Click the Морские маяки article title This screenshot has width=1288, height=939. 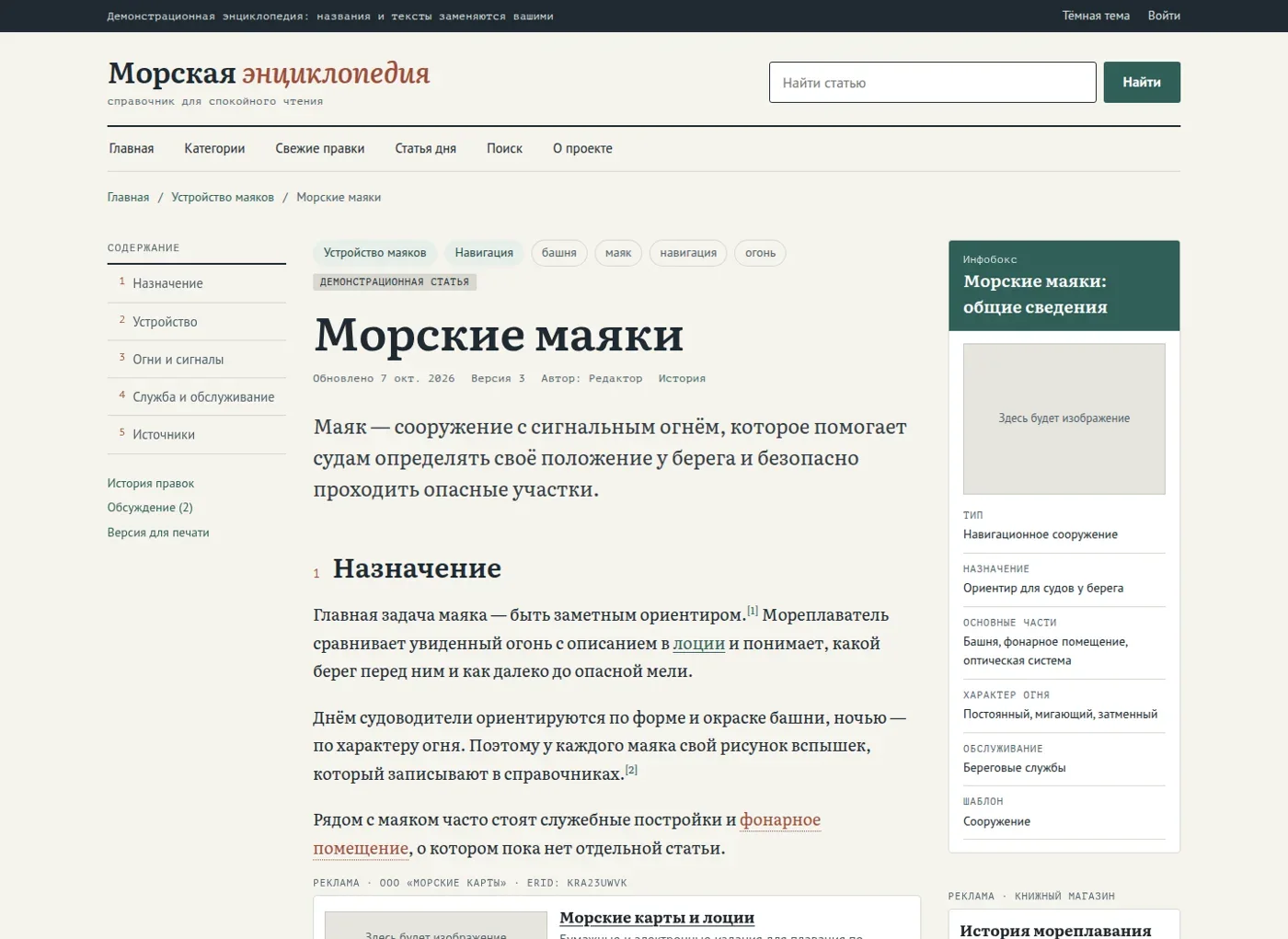click(499, 335)
